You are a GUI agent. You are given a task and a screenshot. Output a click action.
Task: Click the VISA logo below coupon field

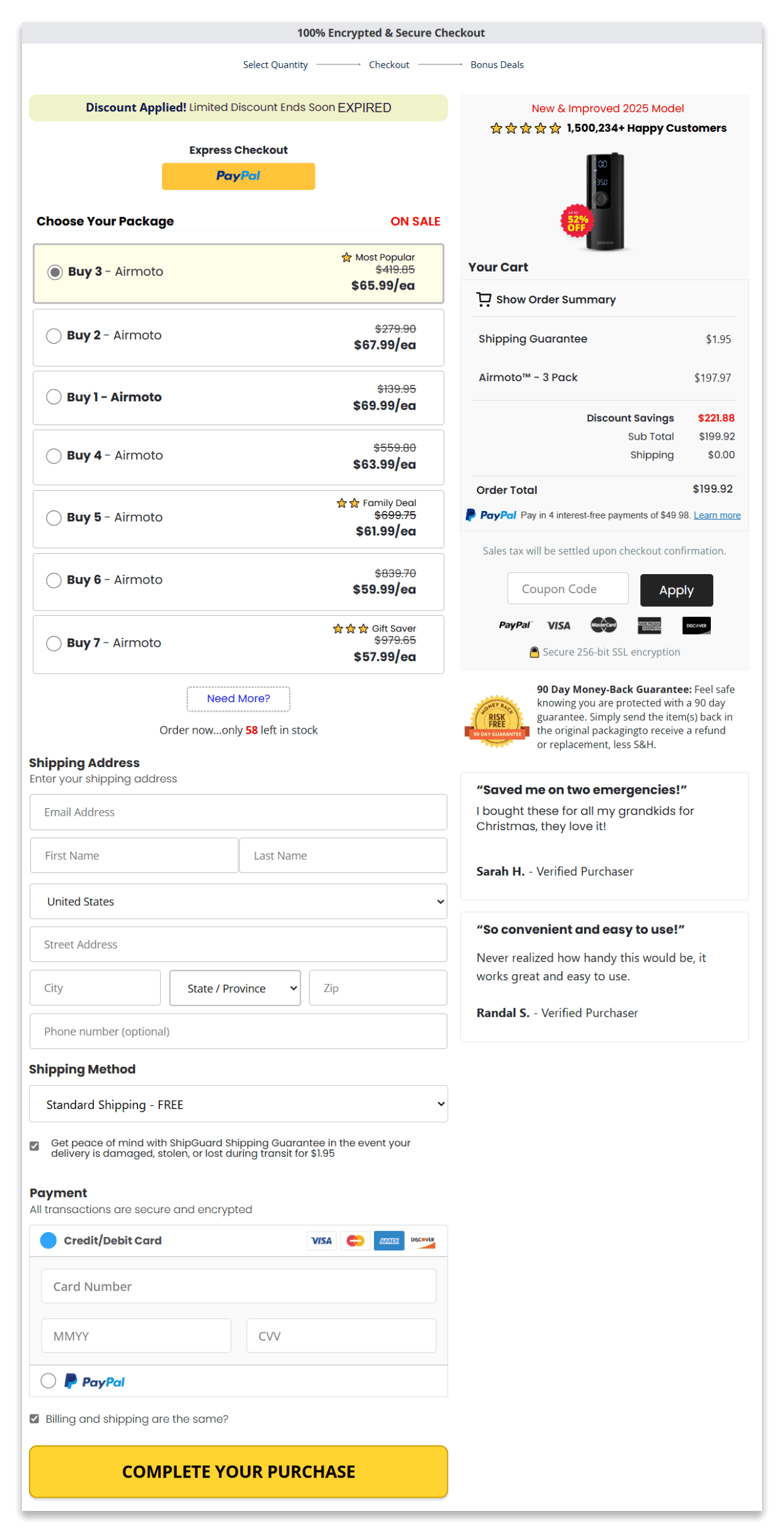click(559, 626)
